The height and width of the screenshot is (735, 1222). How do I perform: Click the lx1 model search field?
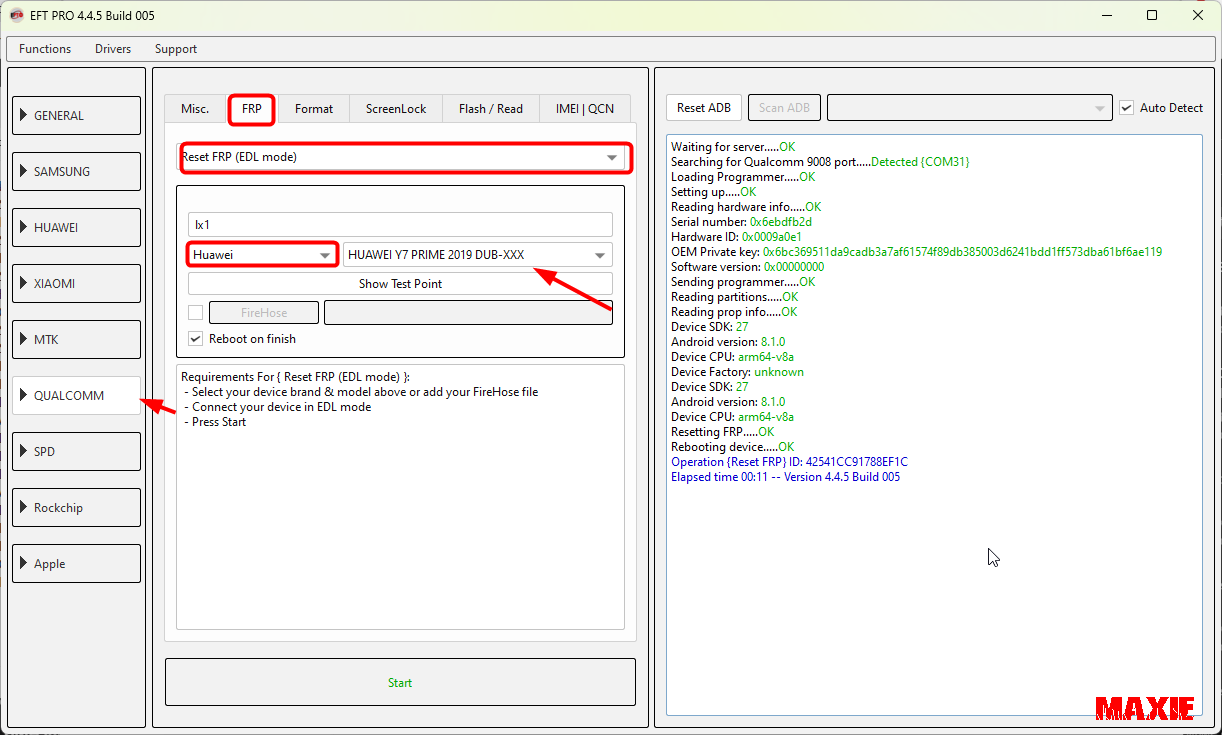coord(400,224)
